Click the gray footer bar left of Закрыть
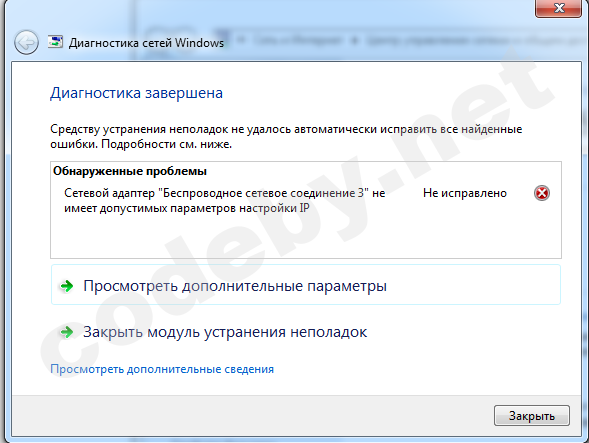The height and width of the screenshot is (443, 589). tap(252, 416)
